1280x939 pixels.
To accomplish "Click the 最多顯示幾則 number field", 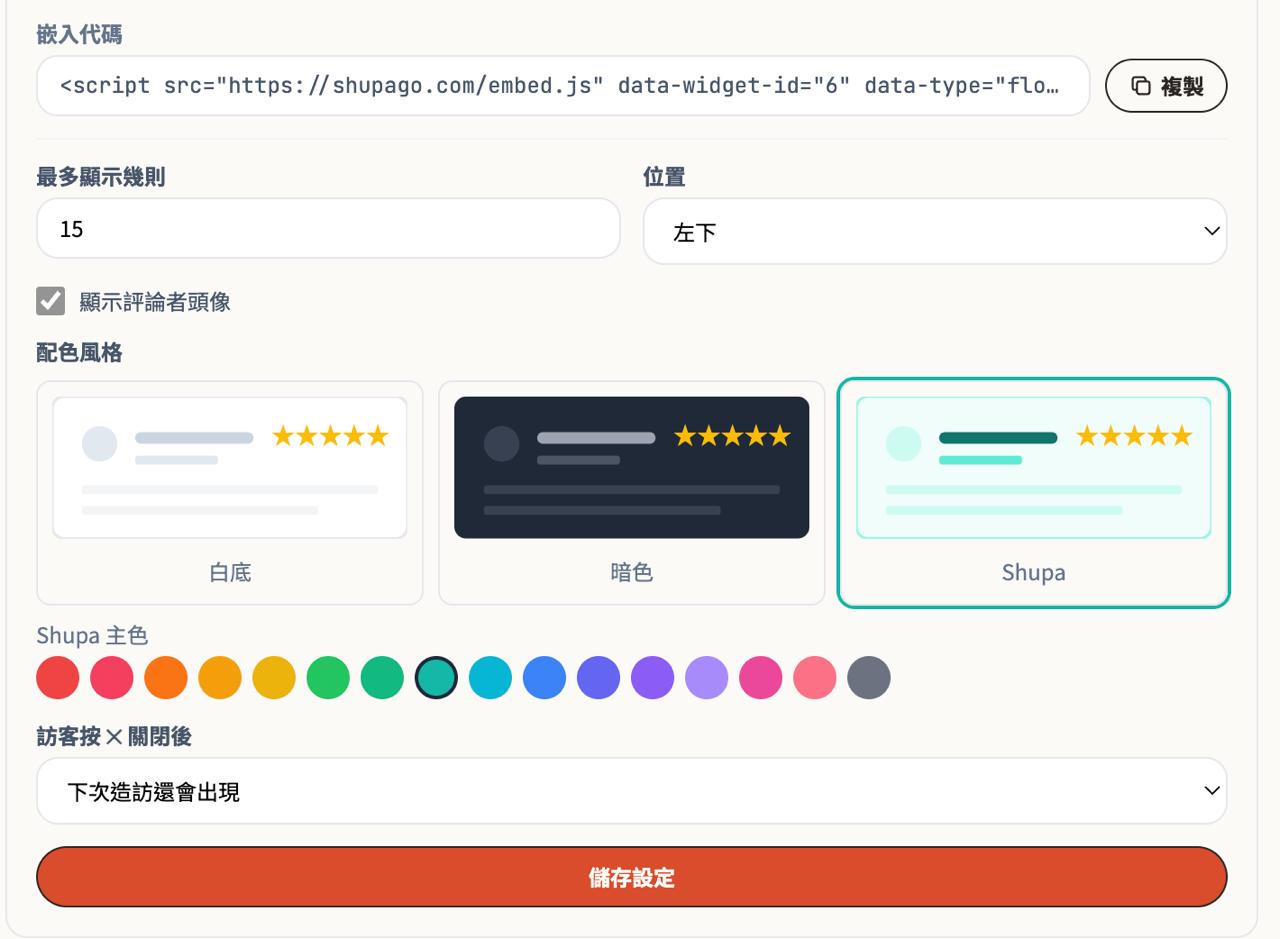I will [328, 229].
